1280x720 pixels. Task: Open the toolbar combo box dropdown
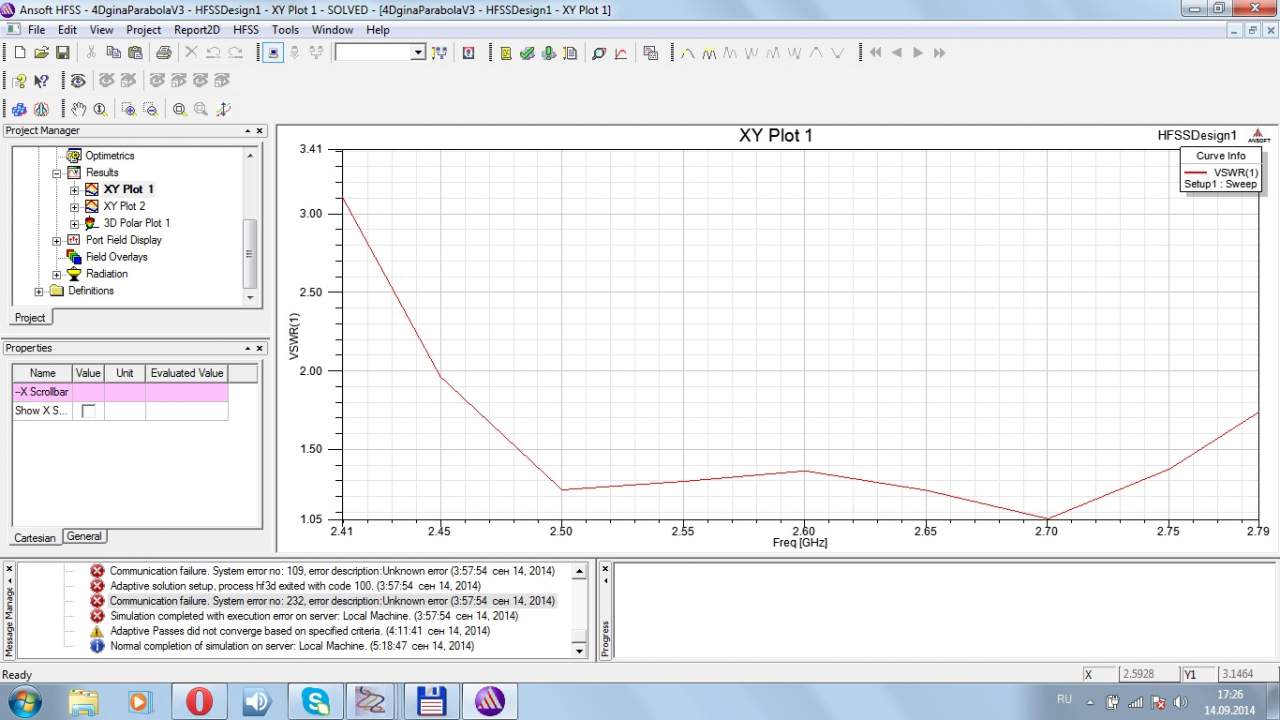coord(418,53)
